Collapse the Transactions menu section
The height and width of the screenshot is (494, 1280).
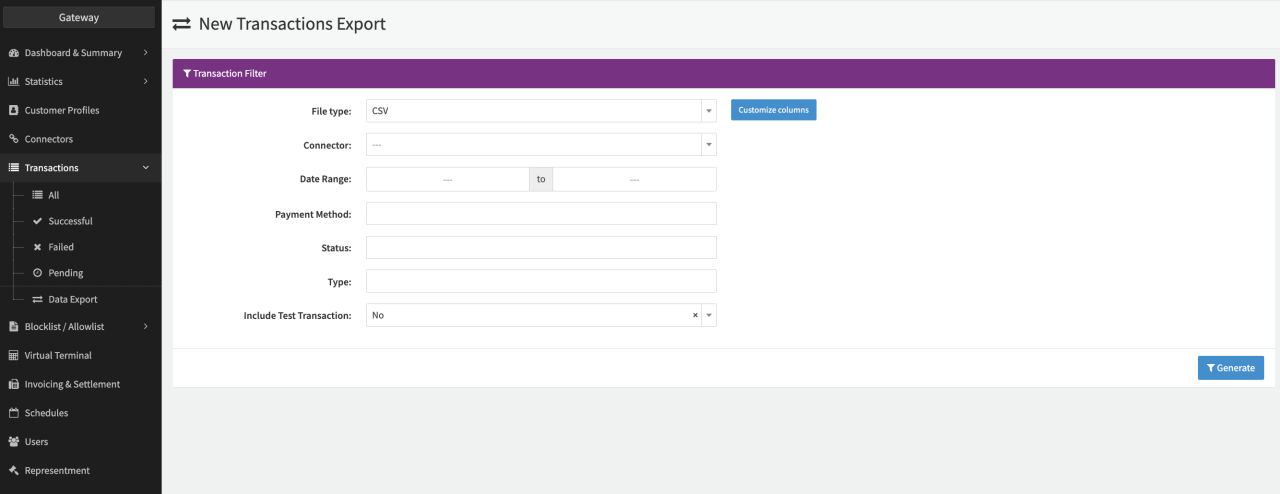pos(146,168)
